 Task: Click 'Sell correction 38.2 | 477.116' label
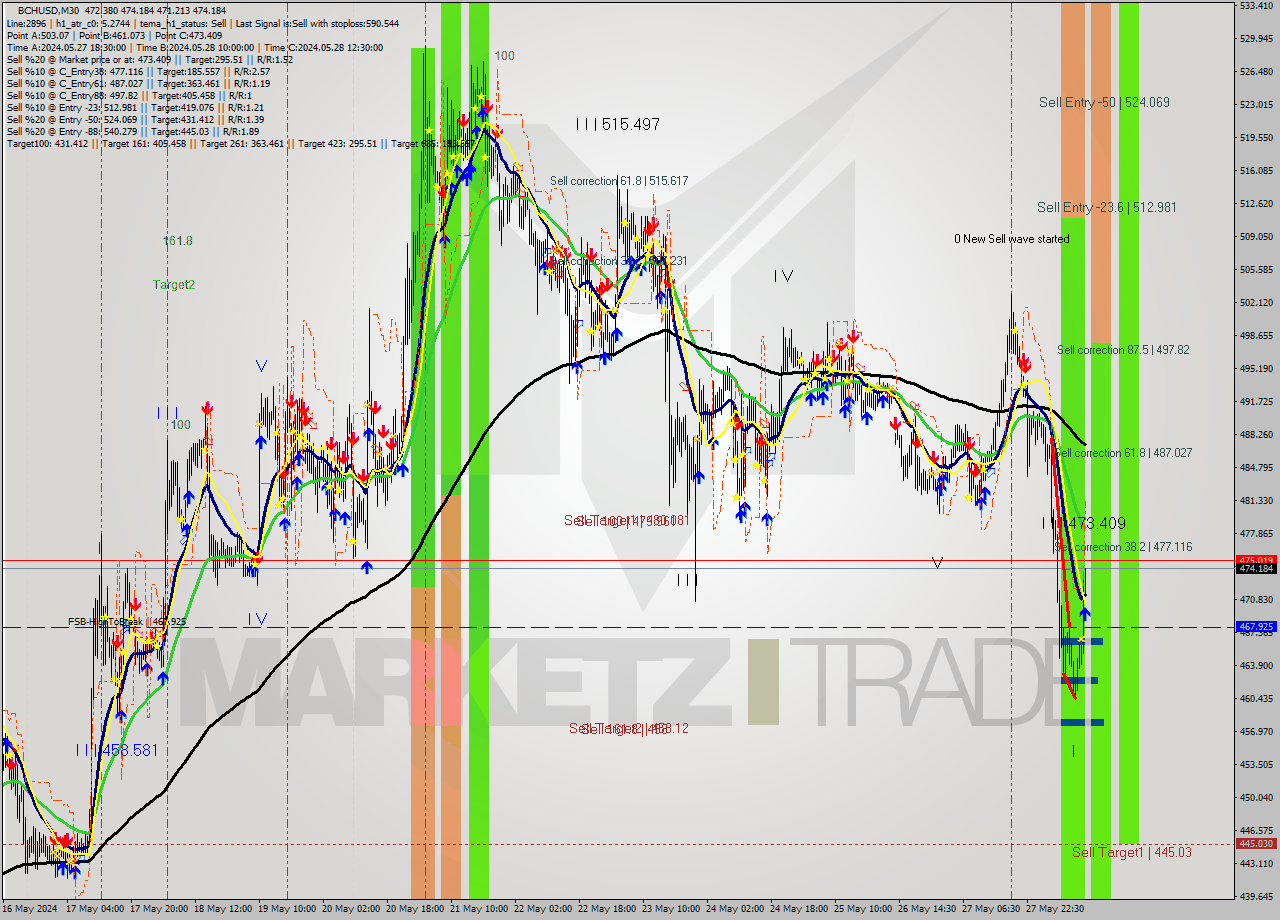click(x=1124, y=547)
